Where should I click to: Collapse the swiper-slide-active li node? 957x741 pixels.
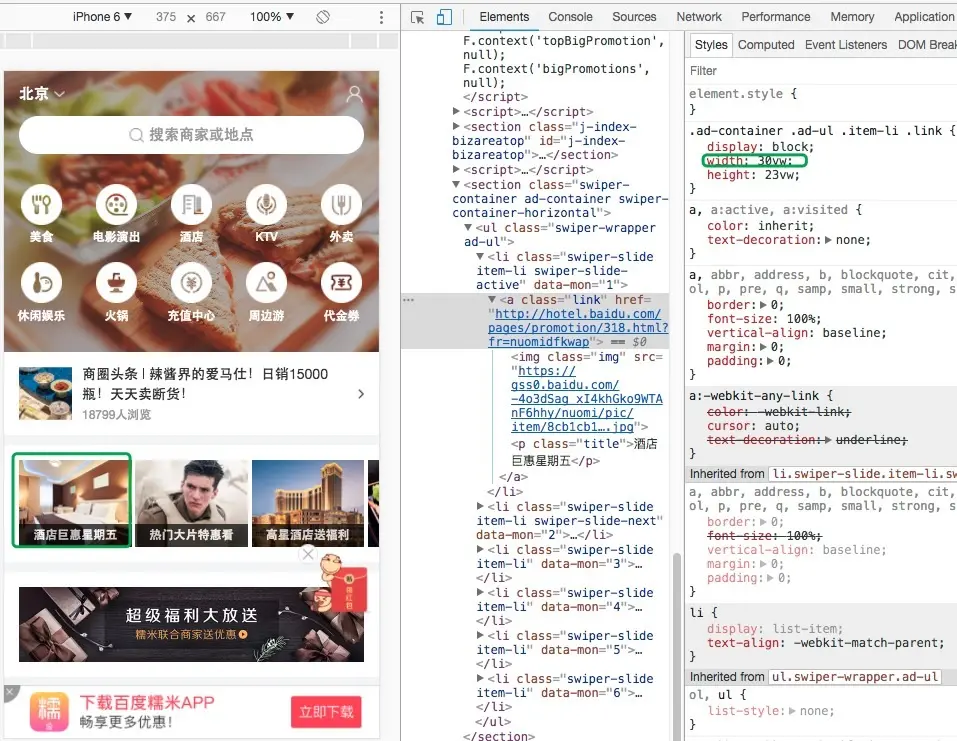click(x=480, y=256)
